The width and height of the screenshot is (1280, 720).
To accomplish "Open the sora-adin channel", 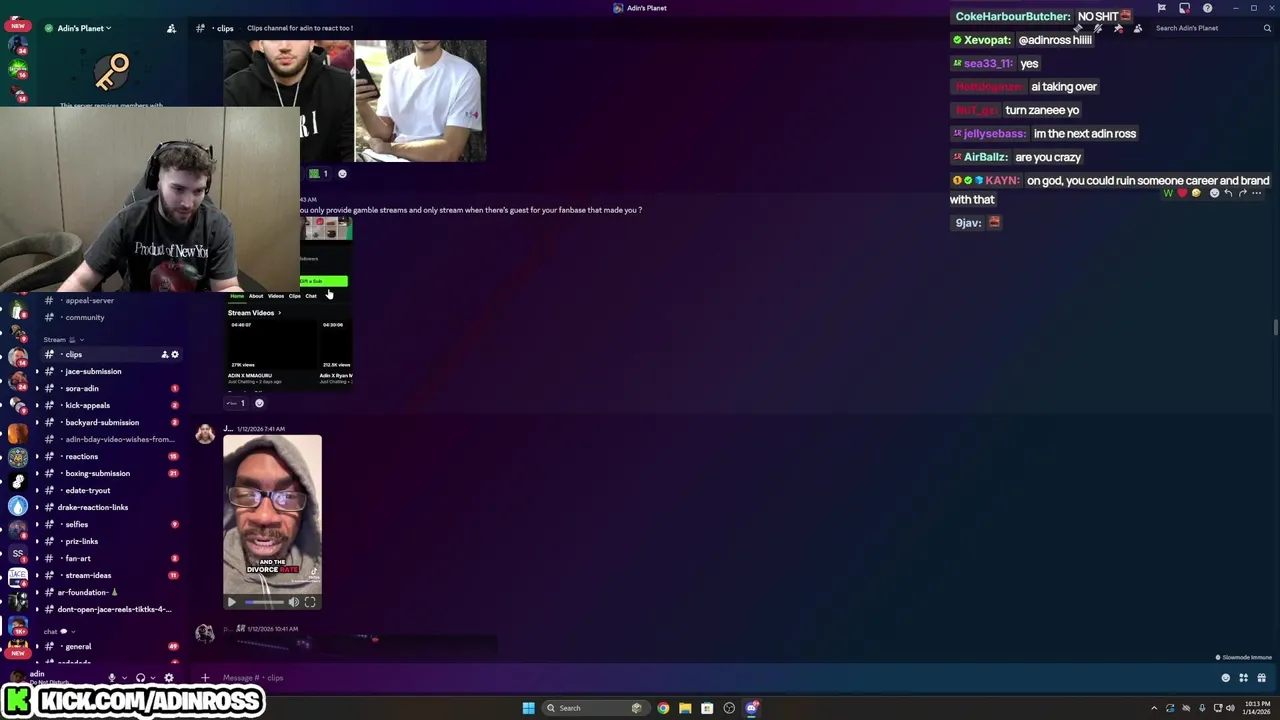I will tap(82, 388).
